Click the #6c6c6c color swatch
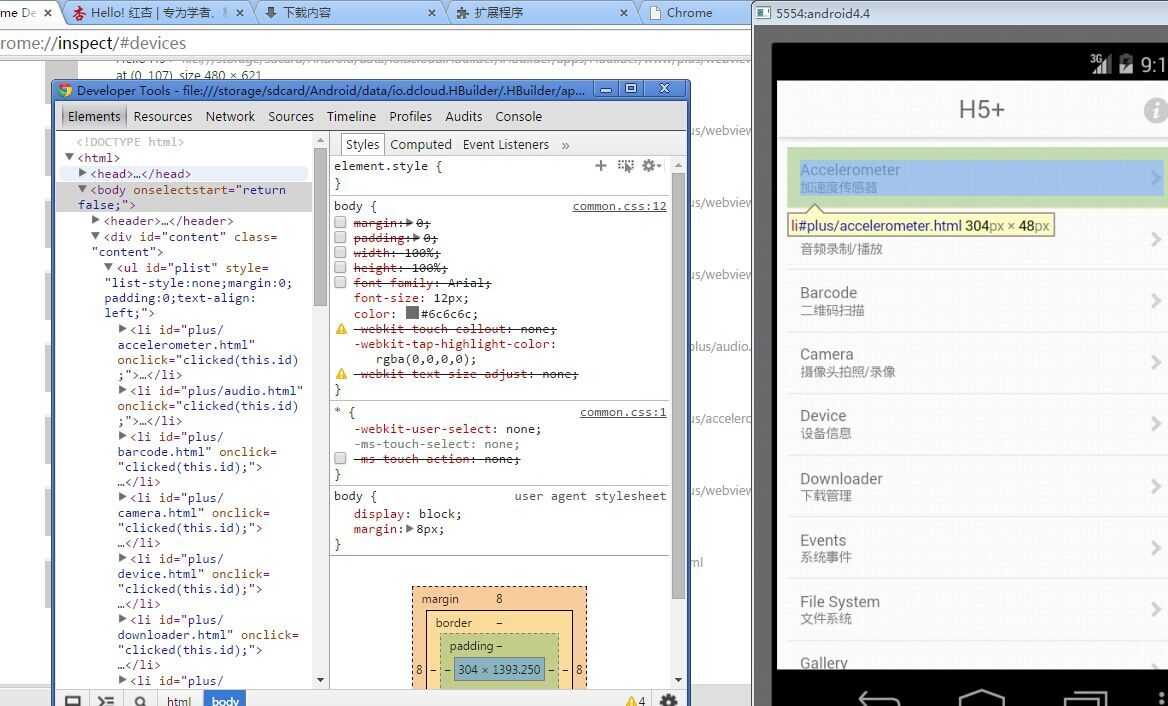The width and height of the screenshot is (1168, 706). coord(412,313)
